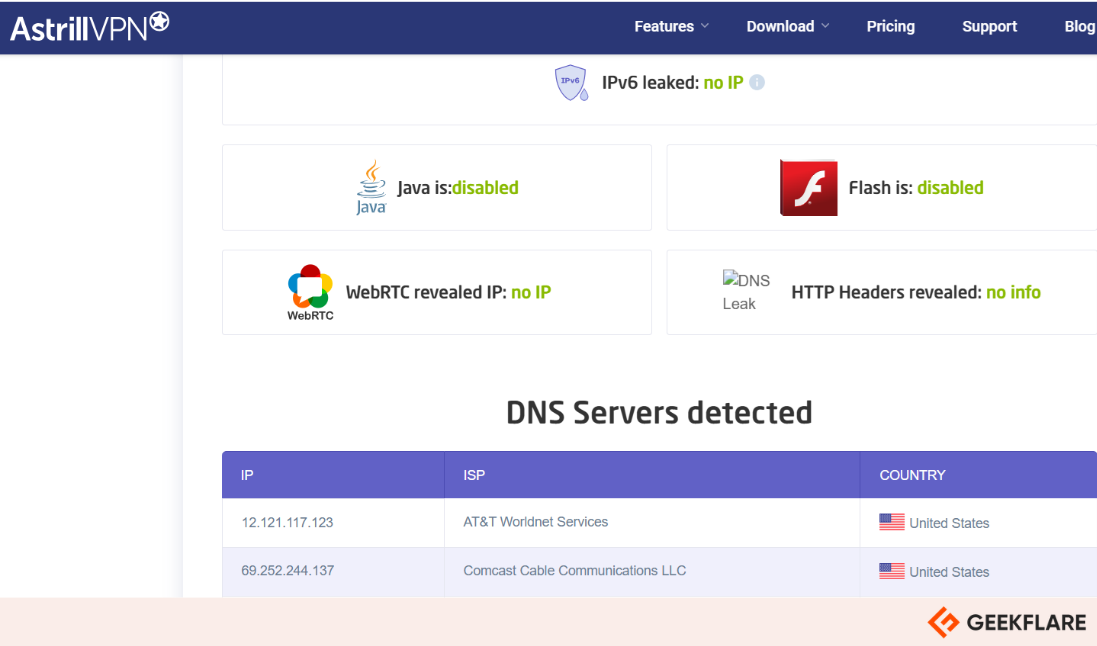Image resolution: width=1097 pixels, height=646 pixels.
Task: Click the IPv6 shield icon
Action: 570,82
